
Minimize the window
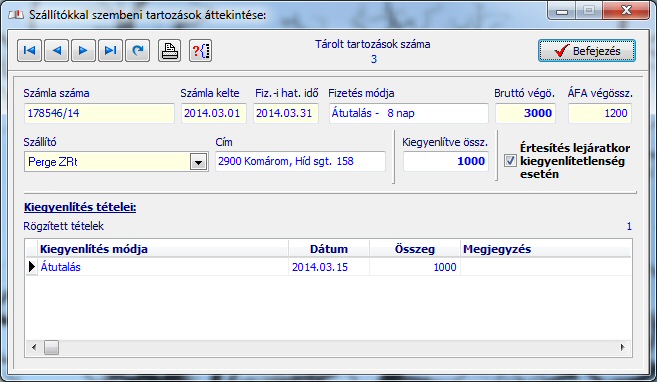coord(561,10)
